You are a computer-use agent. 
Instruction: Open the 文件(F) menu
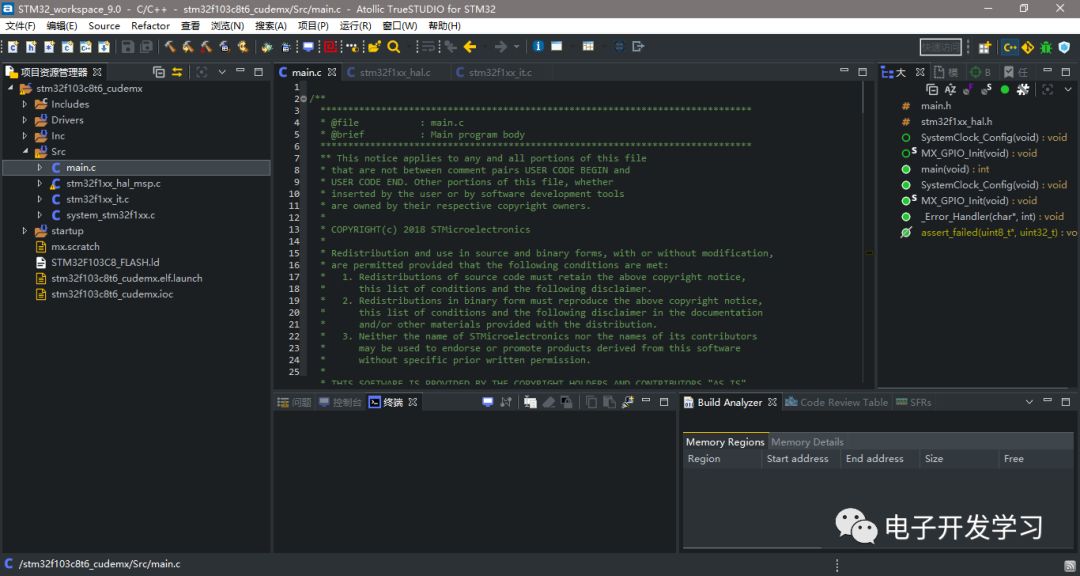coord(20,25)
